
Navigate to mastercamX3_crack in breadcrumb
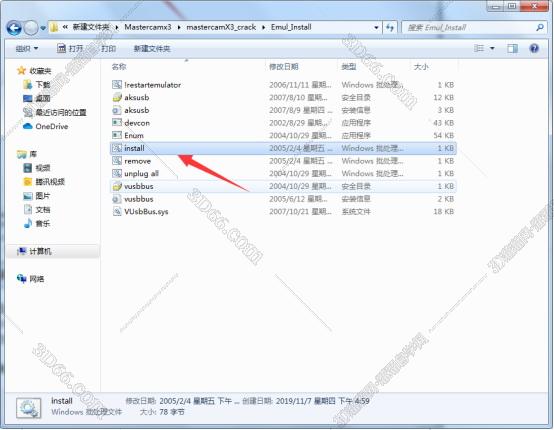pyautogui.click(x=221, y=27)
